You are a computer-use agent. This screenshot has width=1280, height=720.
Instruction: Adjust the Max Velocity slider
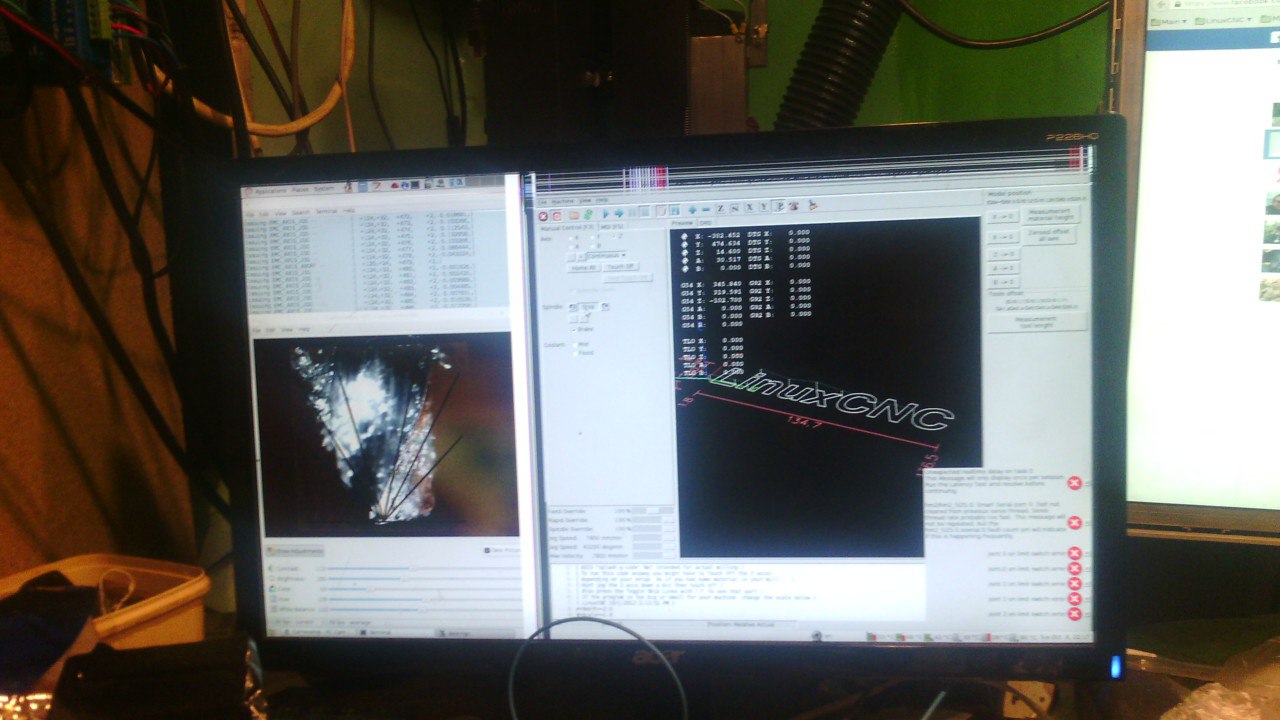pos(655,556)
